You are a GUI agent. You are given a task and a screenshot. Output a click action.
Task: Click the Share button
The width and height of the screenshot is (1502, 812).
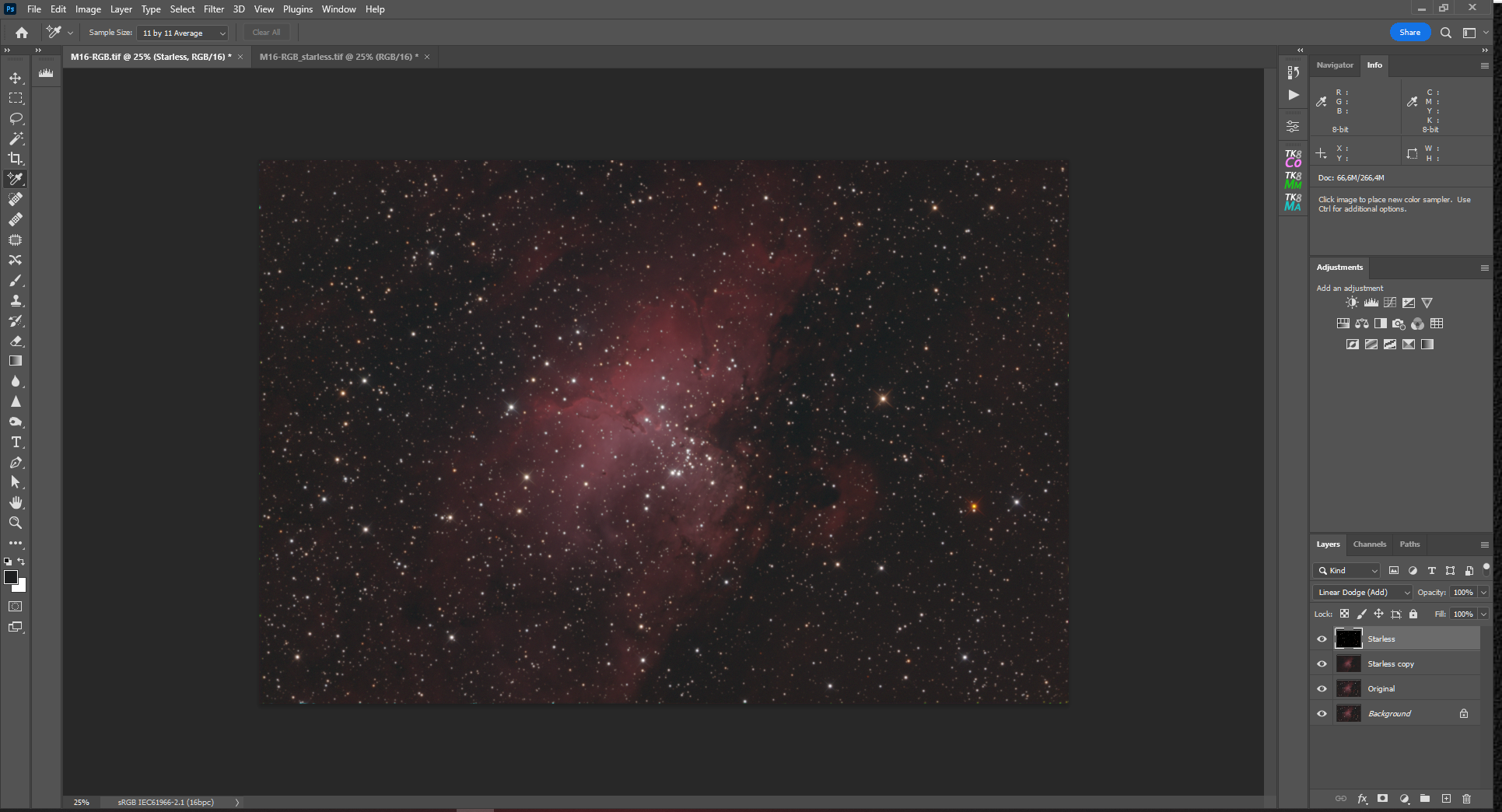[x=1409, y=33]
